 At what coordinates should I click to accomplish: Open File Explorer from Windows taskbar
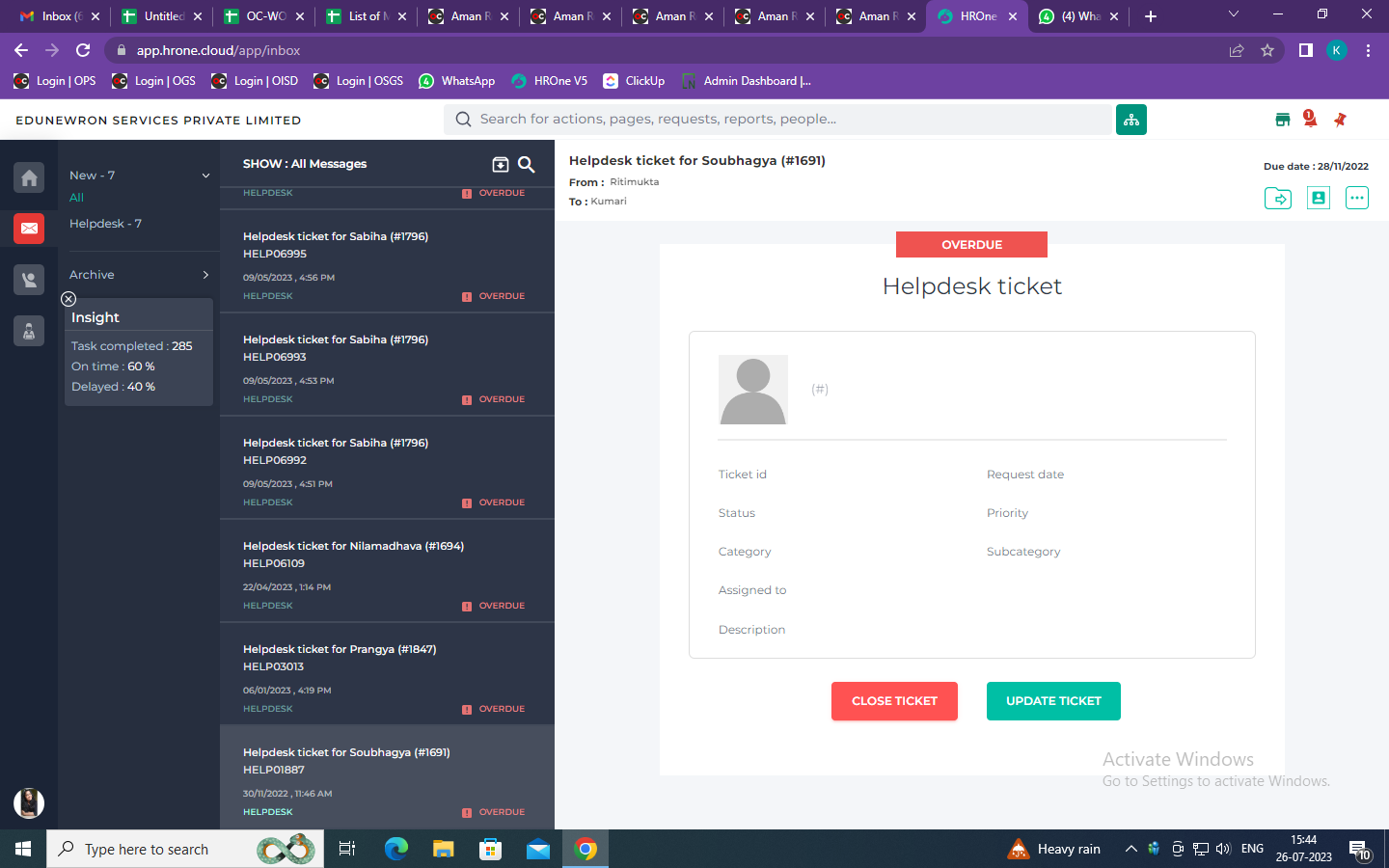(443, 849)
